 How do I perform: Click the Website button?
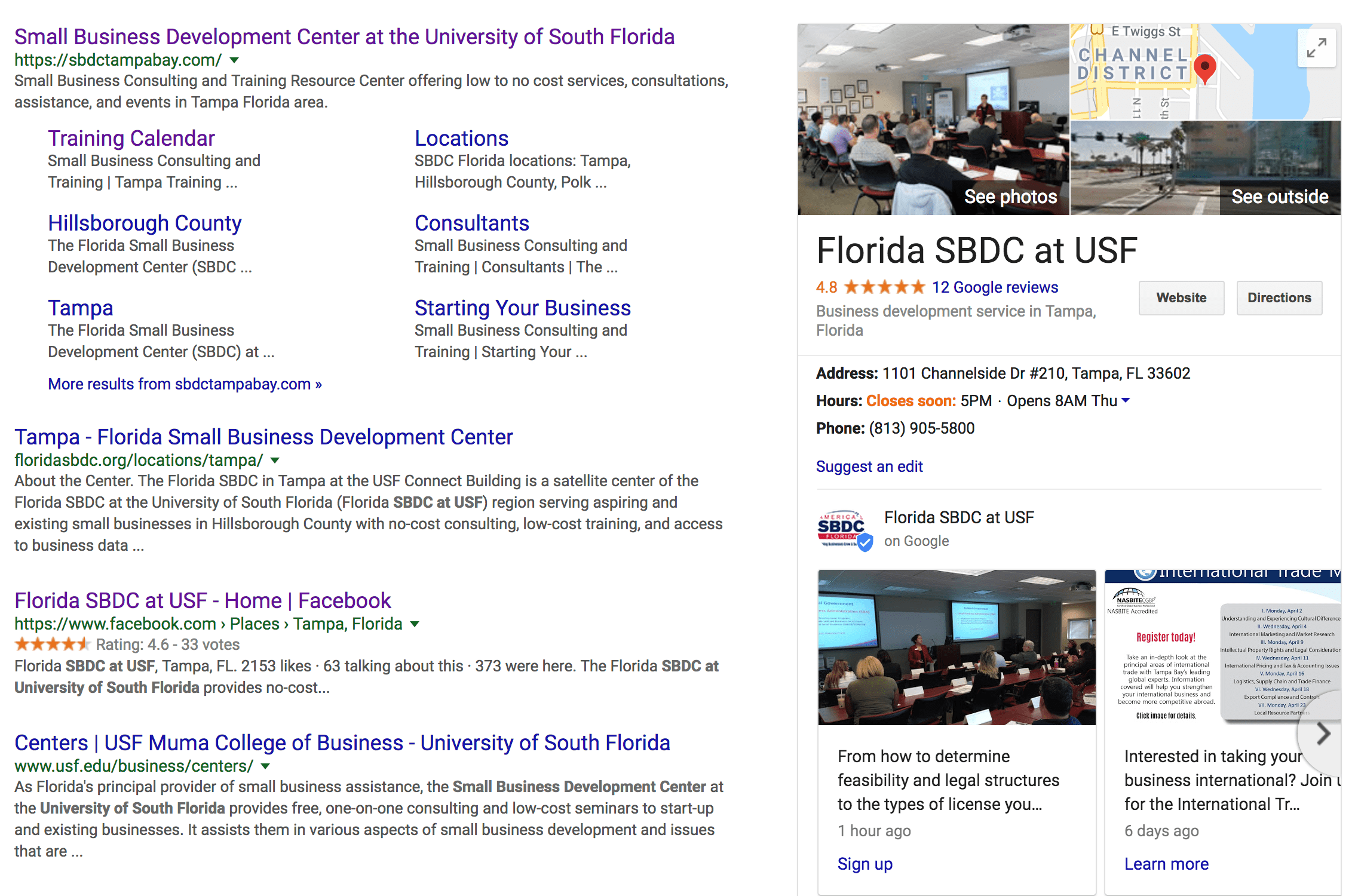pos(1181,298)
